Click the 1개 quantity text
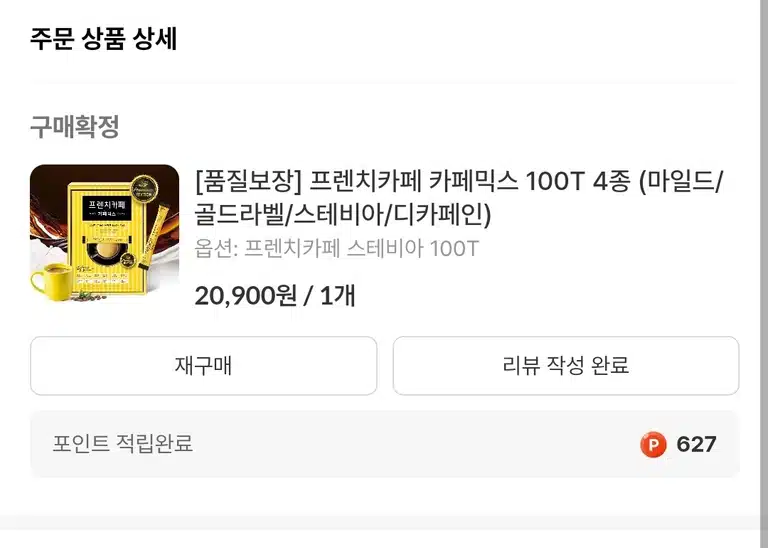 click(x=337, y=296)
